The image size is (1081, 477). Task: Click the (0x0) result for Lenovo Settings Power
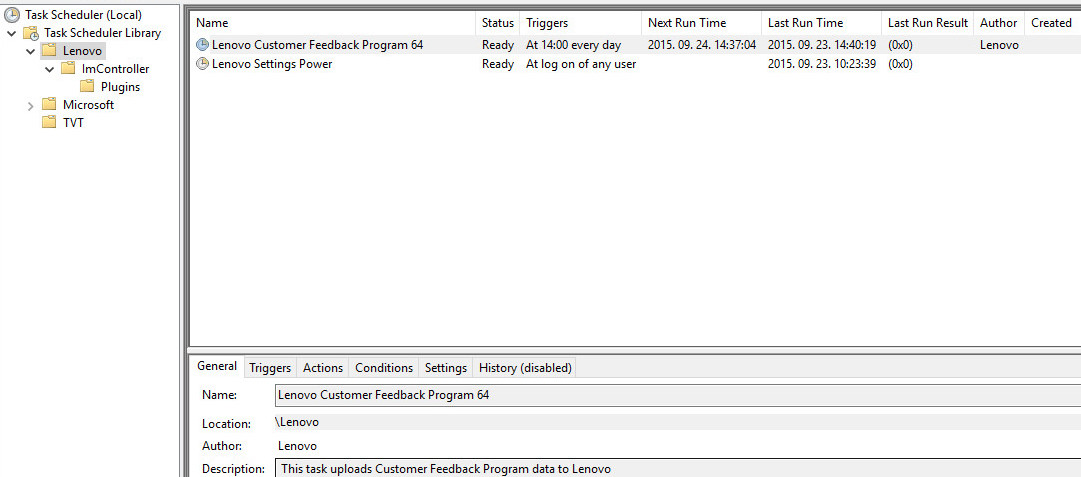900,63
